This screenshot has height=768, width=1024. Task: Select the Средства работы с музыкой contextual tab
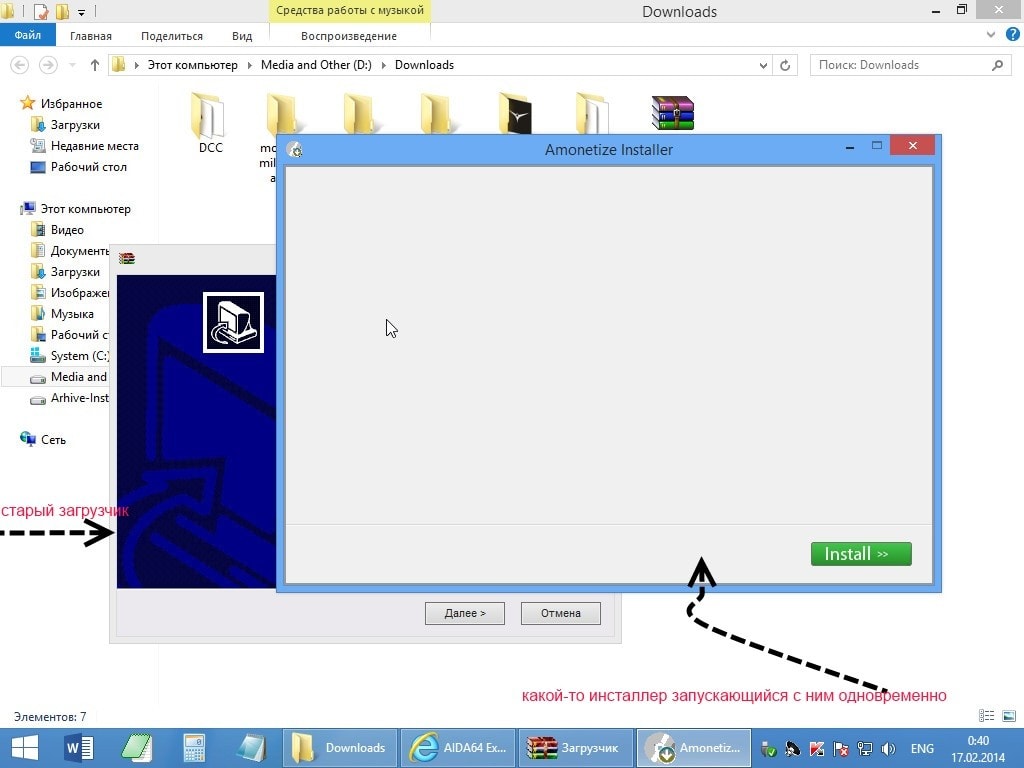tap(349, 10)
